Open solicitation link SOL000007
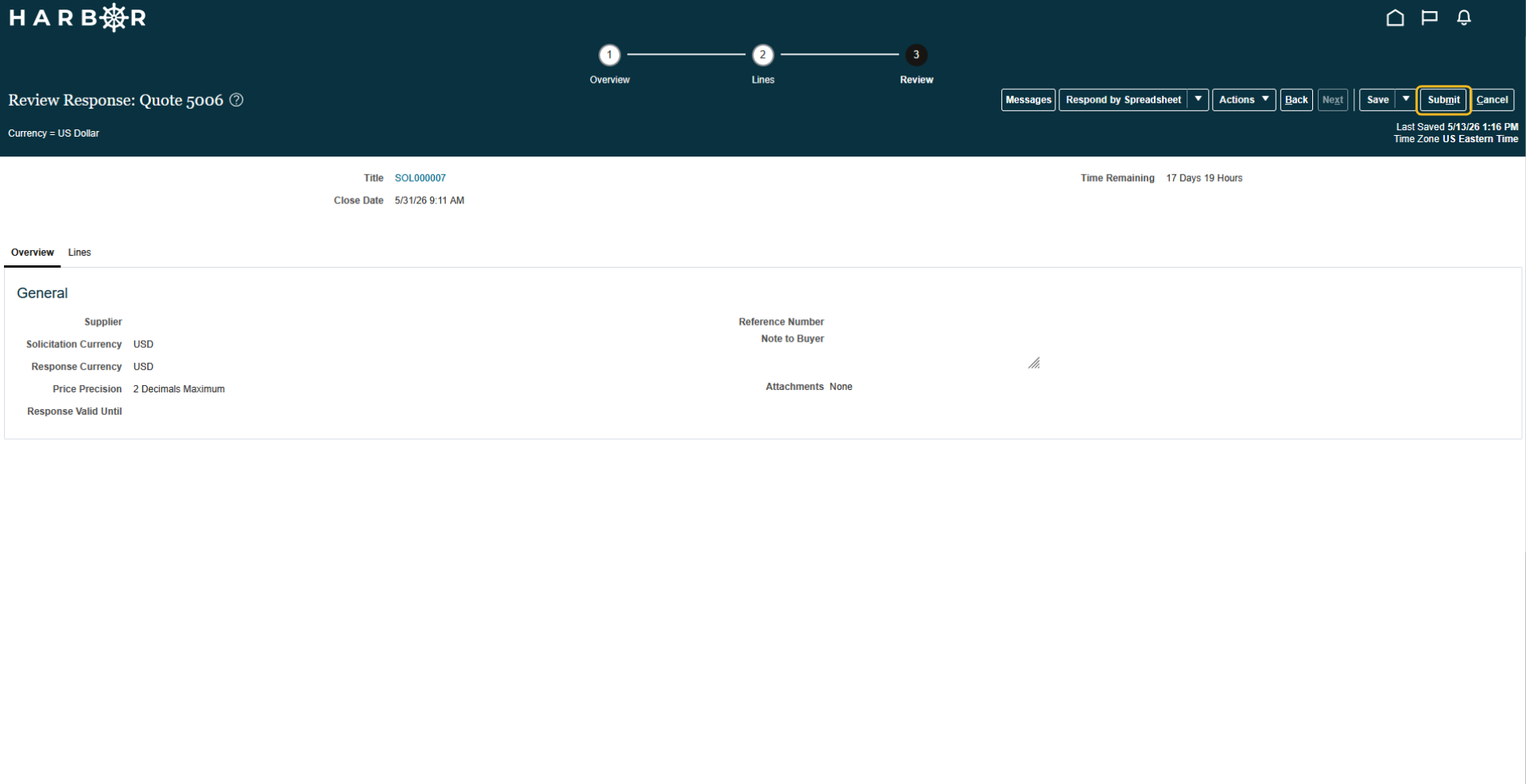Image resolution: width=1526 pixels, height=784 pixels. [420, 178]
